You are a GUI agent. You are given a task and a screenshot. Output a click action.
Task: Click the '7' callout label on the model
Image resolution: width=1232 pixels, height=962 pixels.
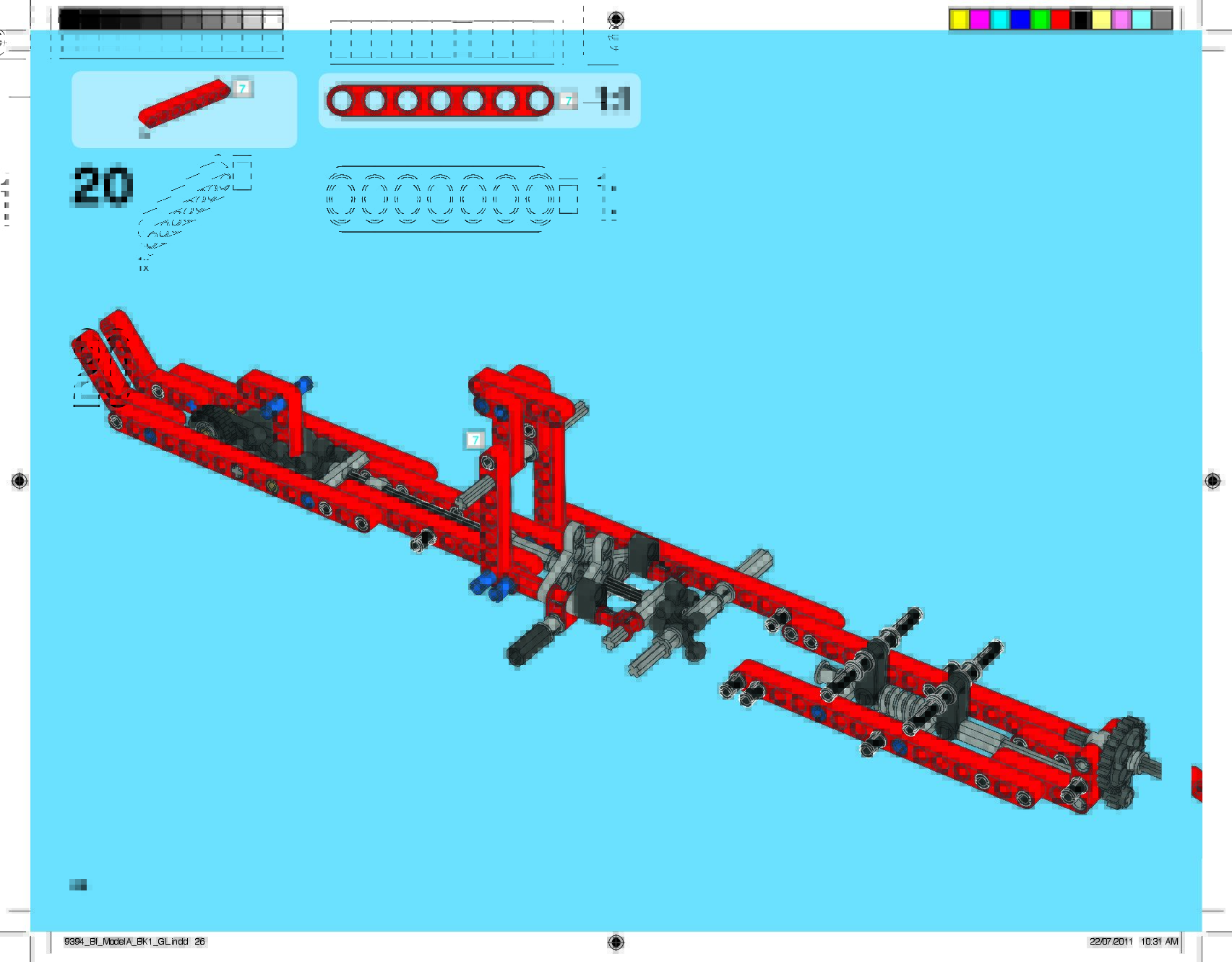point(475,439)
